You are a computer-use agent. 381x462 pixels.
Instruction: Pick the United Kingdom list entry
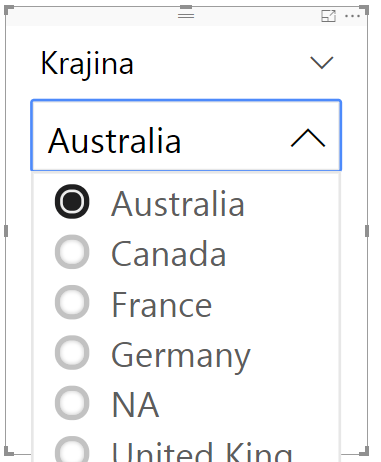coord(202,451)
